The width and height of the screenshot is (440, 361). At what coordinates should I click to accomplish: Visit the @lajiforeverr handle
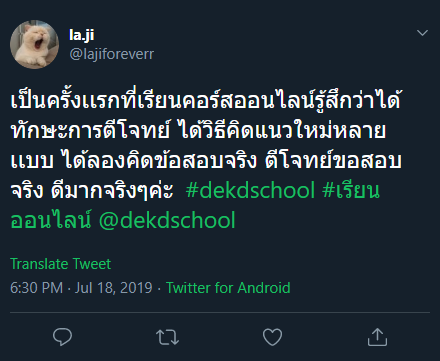tap(112, 54)
